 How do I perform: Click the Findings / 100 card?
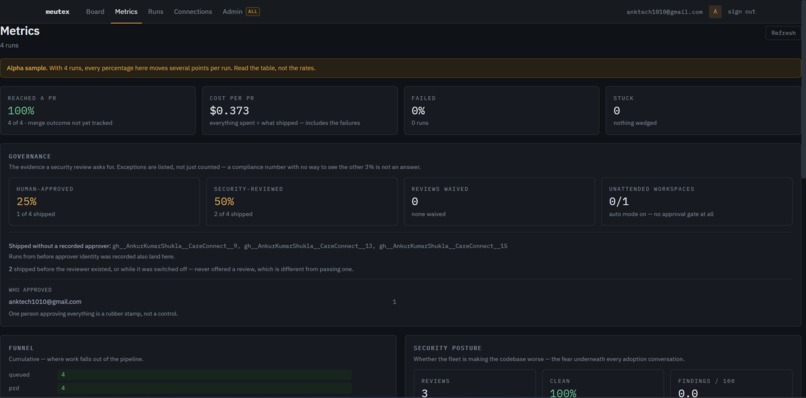click(731, 384)
